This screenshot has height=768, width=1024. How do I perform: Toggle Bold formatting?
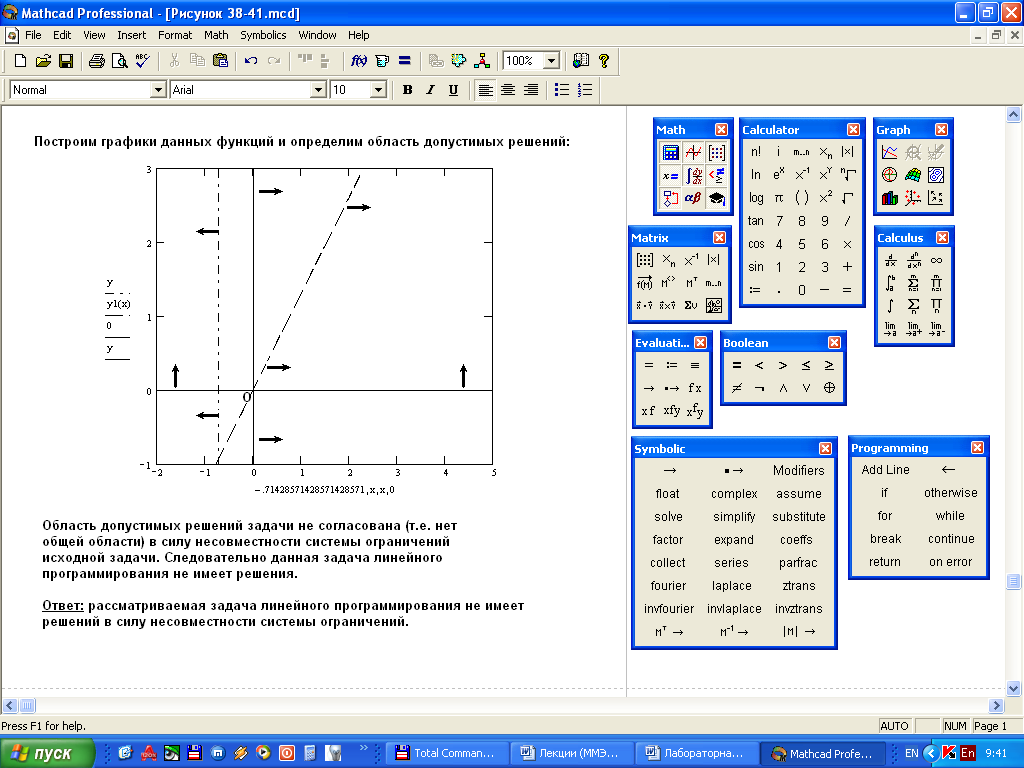click(x=408, y=90)
